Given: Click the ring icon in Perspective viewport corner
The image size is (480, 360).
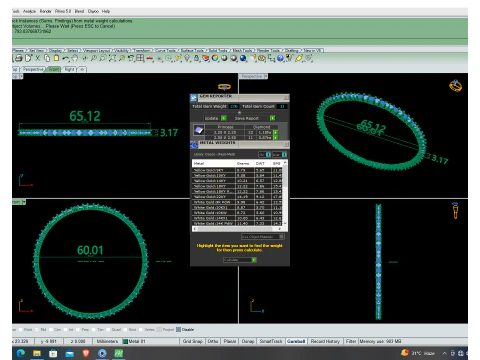Looking at the screenshot, I should (x=455, y=86).
